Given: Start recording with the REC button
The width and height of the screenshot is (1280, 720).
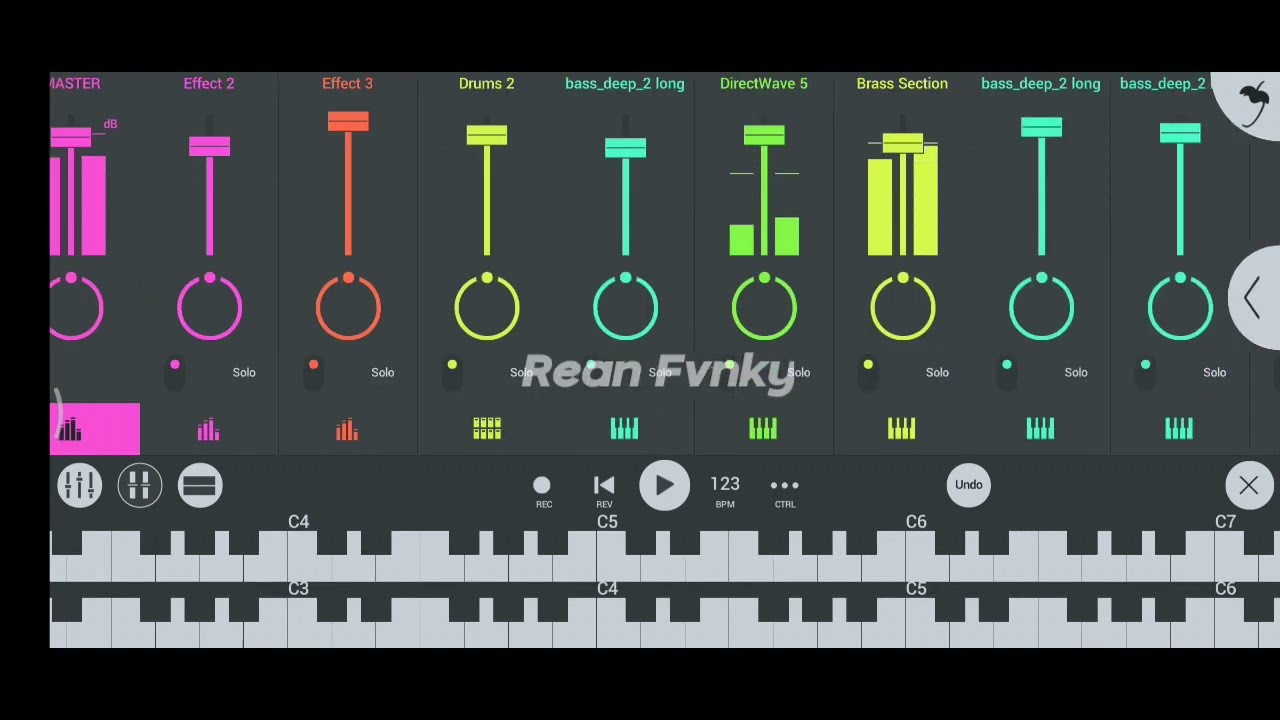Looking at the screenshot, I should click(x=543, y=489).
